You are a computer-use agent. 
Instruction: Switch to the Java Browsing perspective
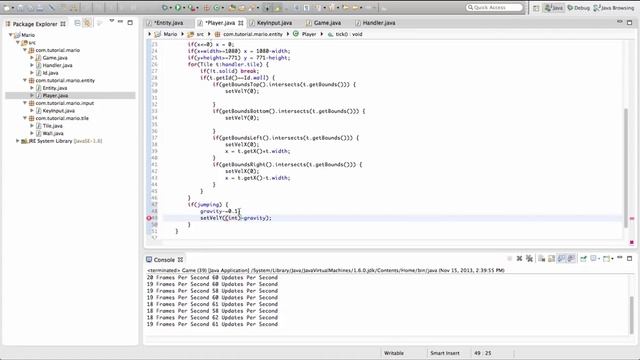[614, 8]
